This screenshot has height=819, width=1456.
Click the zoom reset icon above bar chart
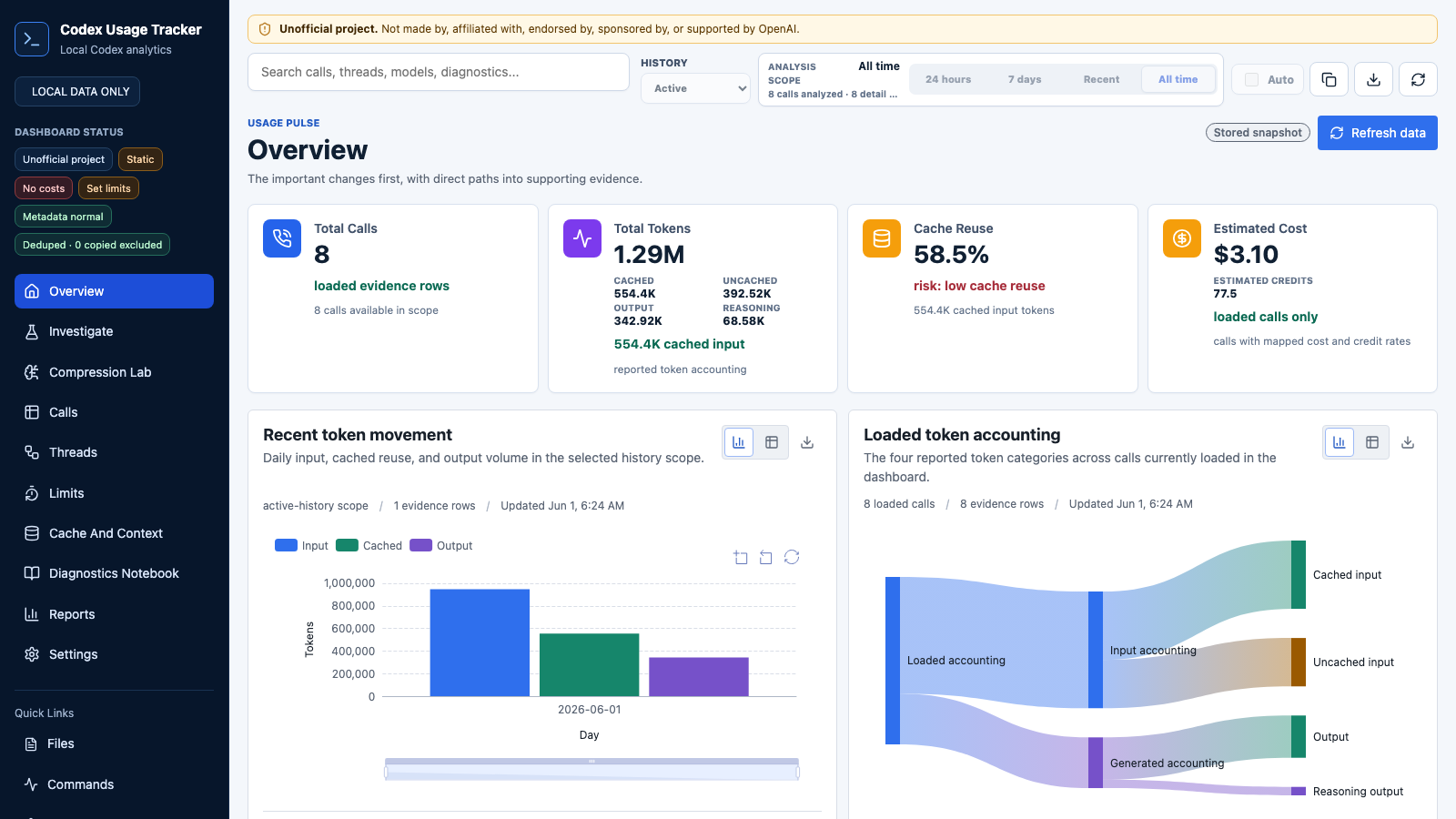[766, 557]
